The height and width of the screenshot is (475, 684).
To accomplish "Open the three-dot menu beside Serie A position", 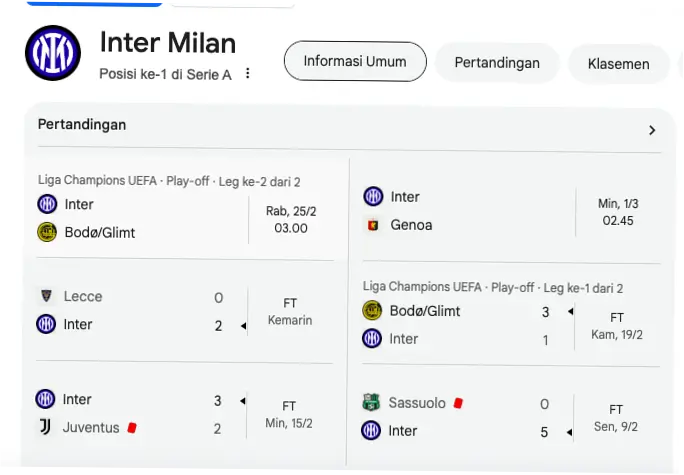I will coord(248,74).
